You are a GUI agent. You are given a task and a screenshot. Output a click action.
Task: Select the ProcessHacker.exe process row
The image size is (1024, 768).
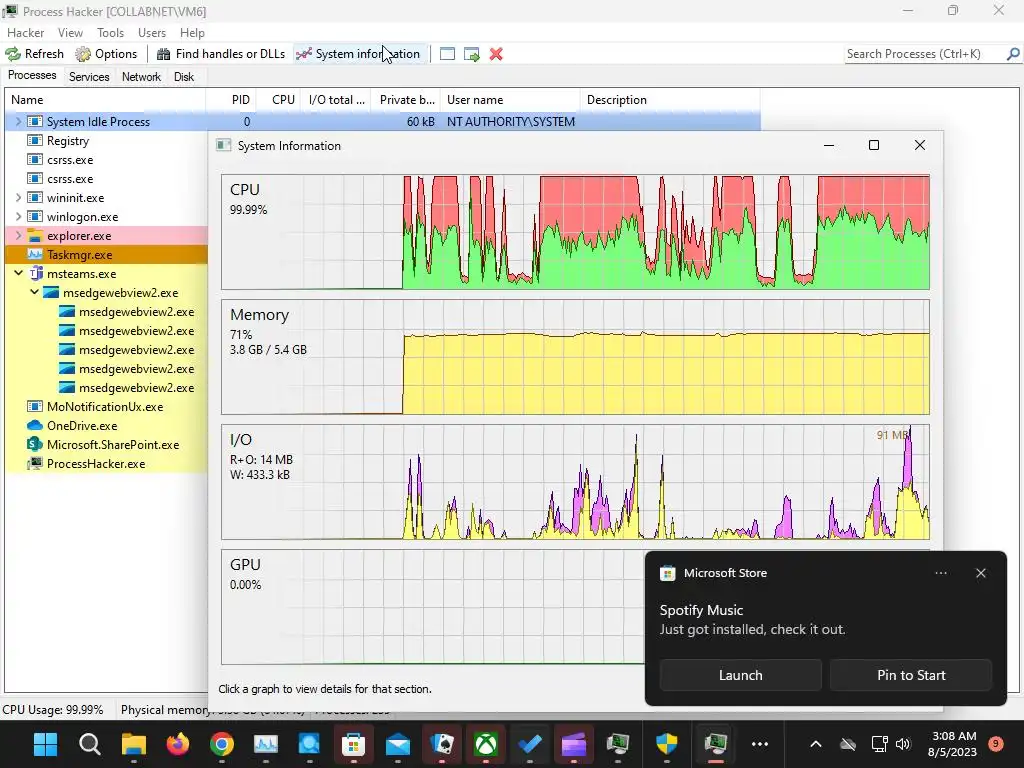coord(106,464)
